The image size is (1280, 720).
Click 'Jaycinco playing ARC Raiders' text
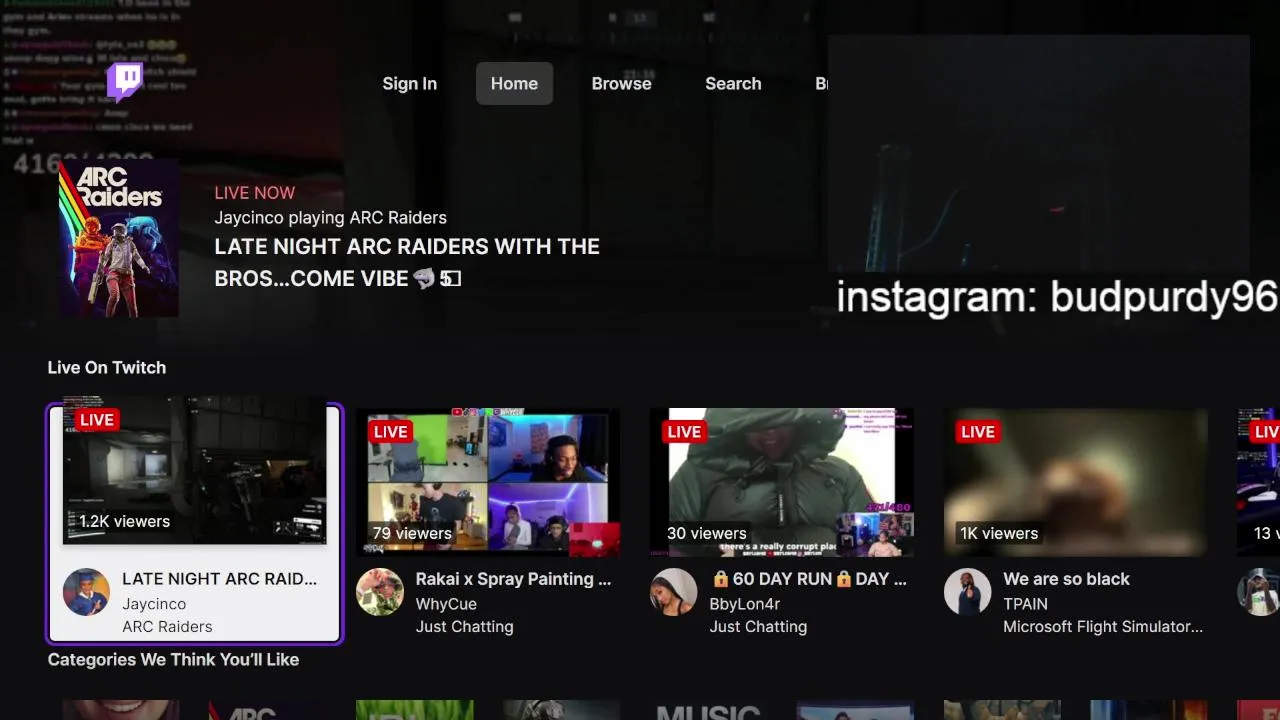(330, 218)
